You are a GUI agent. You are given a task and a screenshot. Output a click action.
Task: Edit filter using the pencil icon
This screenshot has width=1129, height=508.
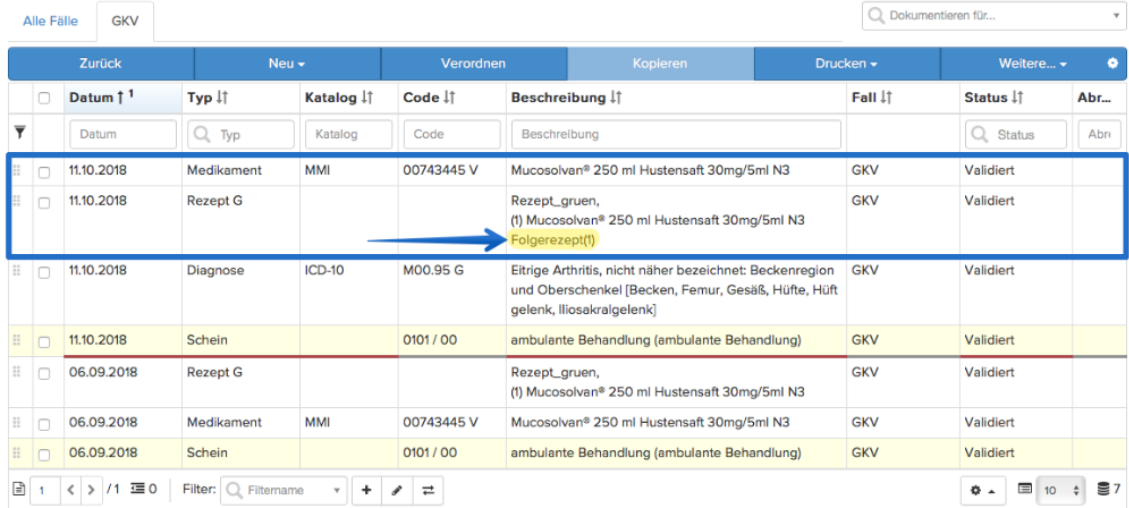396,490
